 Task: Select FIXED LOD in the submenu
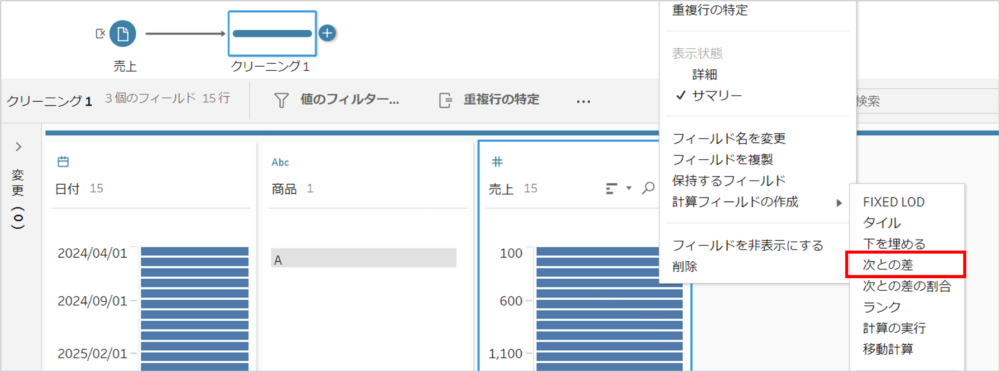tap(893, 202)
